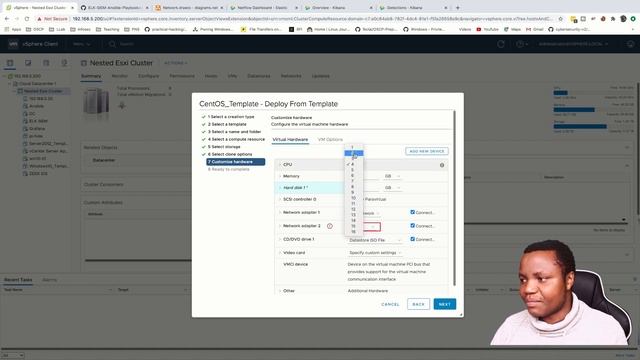Switch to ELK-SIEM Ansible Playbook tab
Image resolution: width=640 pixels, height=360 pixels.
(113, 7)
